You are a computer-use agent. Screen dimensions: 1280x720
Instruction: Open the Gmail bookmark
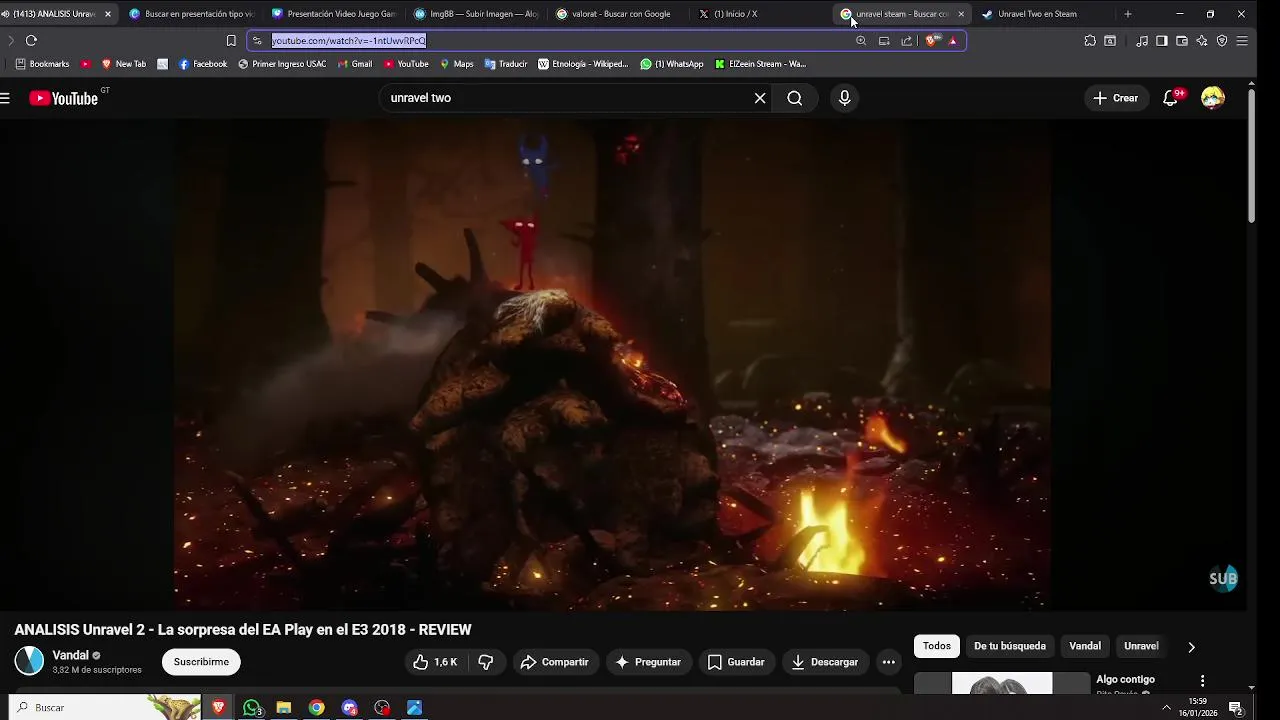tap(355, 64)
